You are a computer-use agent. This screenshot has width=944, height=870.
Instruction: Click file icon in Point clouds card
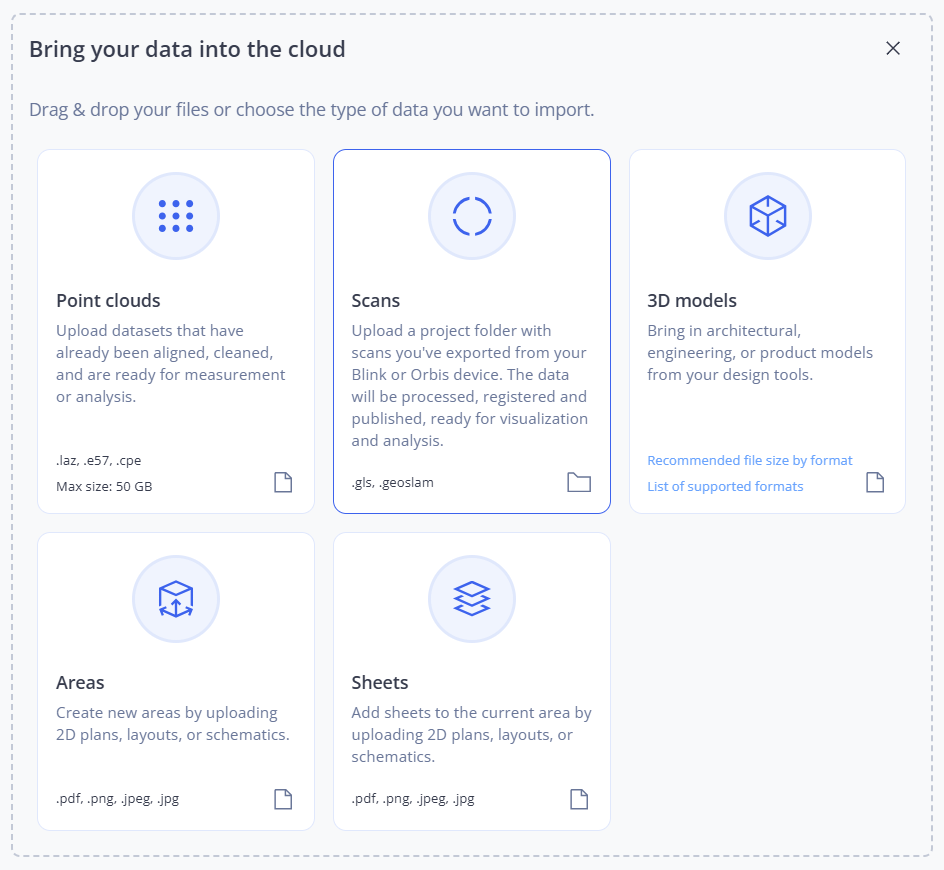click(284, 483)
